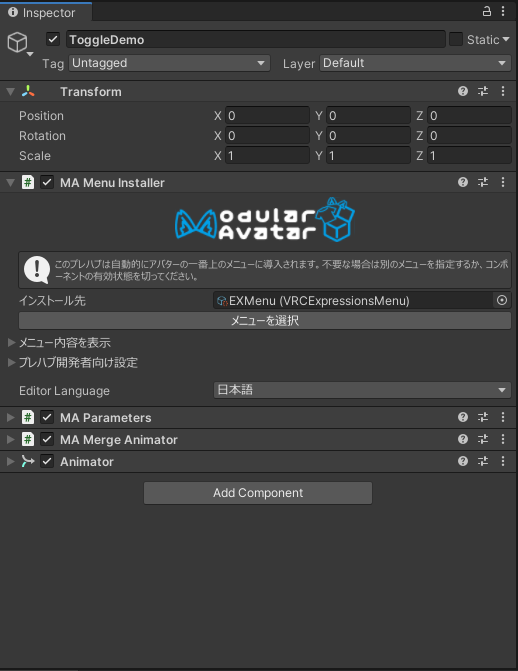
Task: Open MA Merge Animator preset sliders icon
Action: [x=483, y=439]
